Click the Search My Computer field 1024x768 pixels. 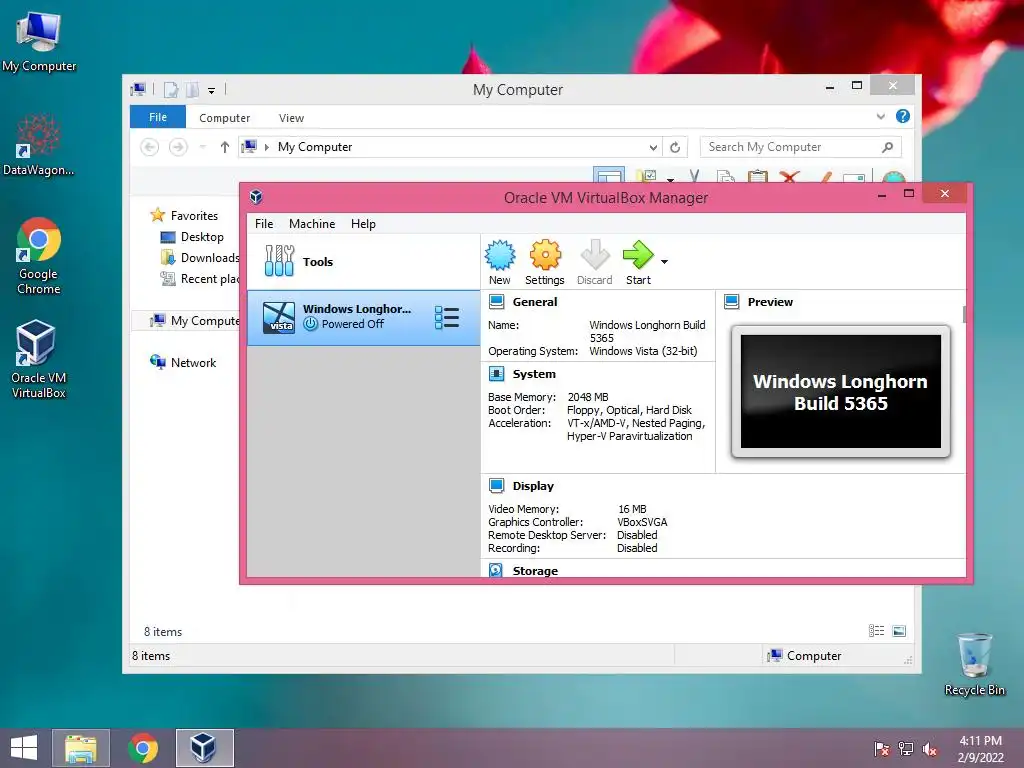[x=801, y=147]
